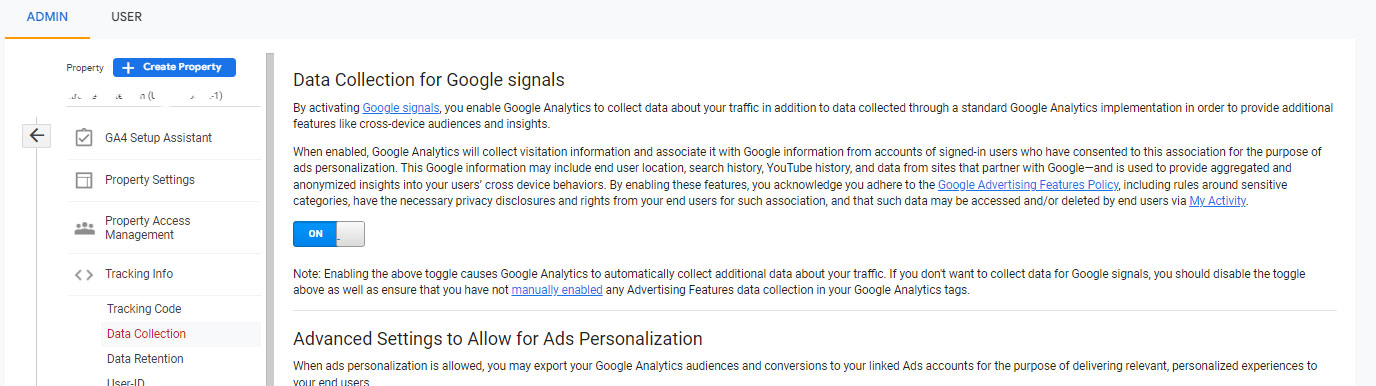Switch to the ADMIN tab
The height and width of the screenshot is (386, 1376).
(47, 17)
